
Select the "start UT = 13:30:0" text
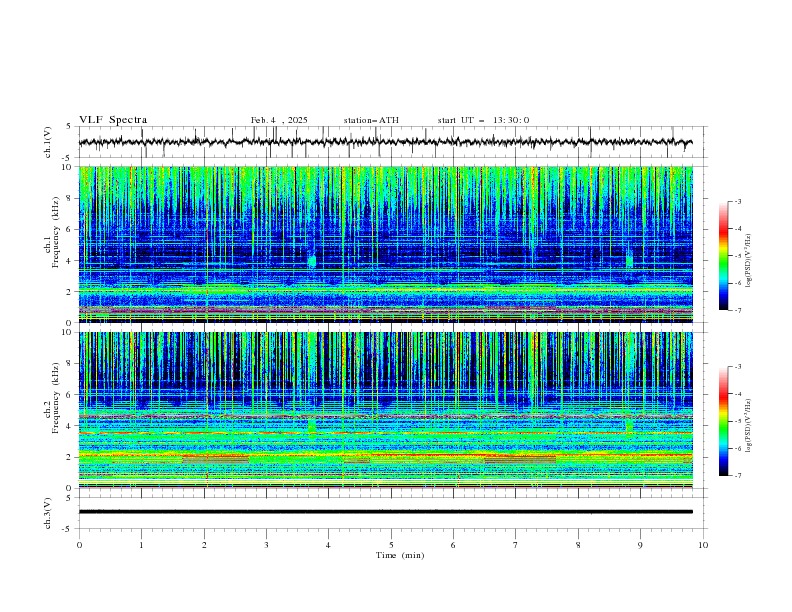pyautogui.click(x=483, y=120)
